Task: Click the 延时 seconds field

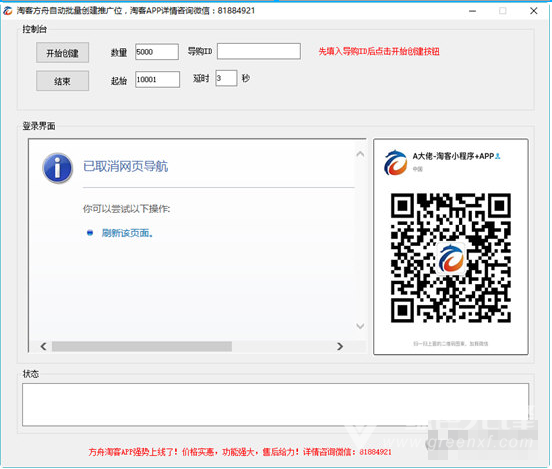Action: click(x=226, y=78)
